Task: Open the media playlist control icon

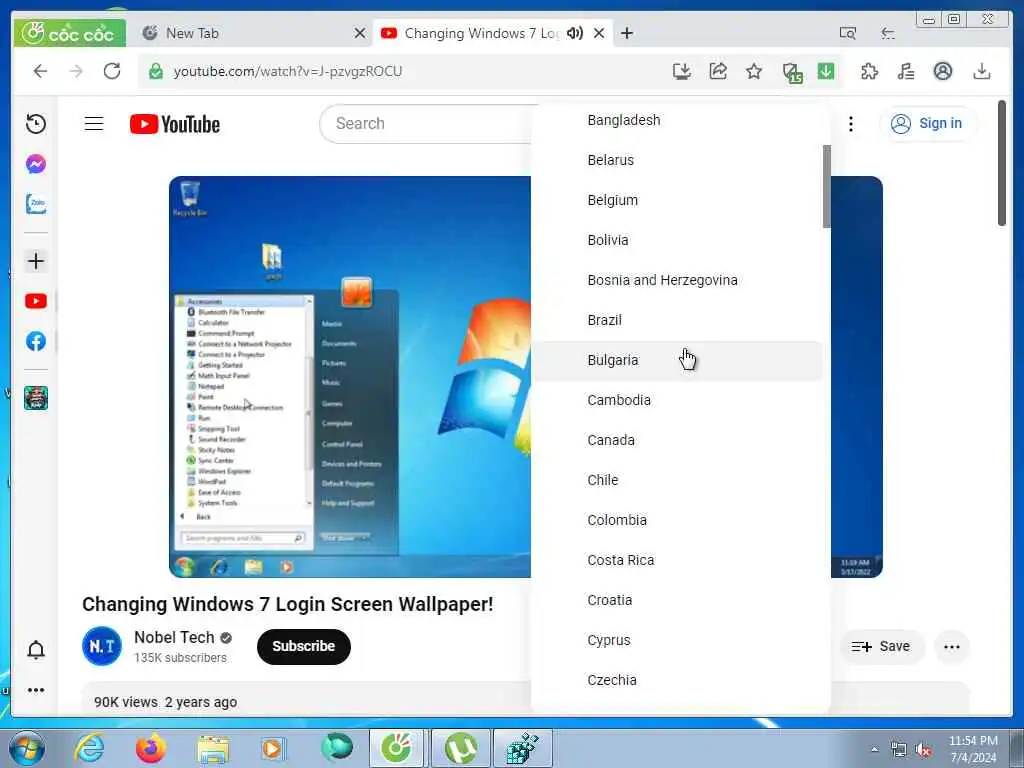Action: point(906,71)
